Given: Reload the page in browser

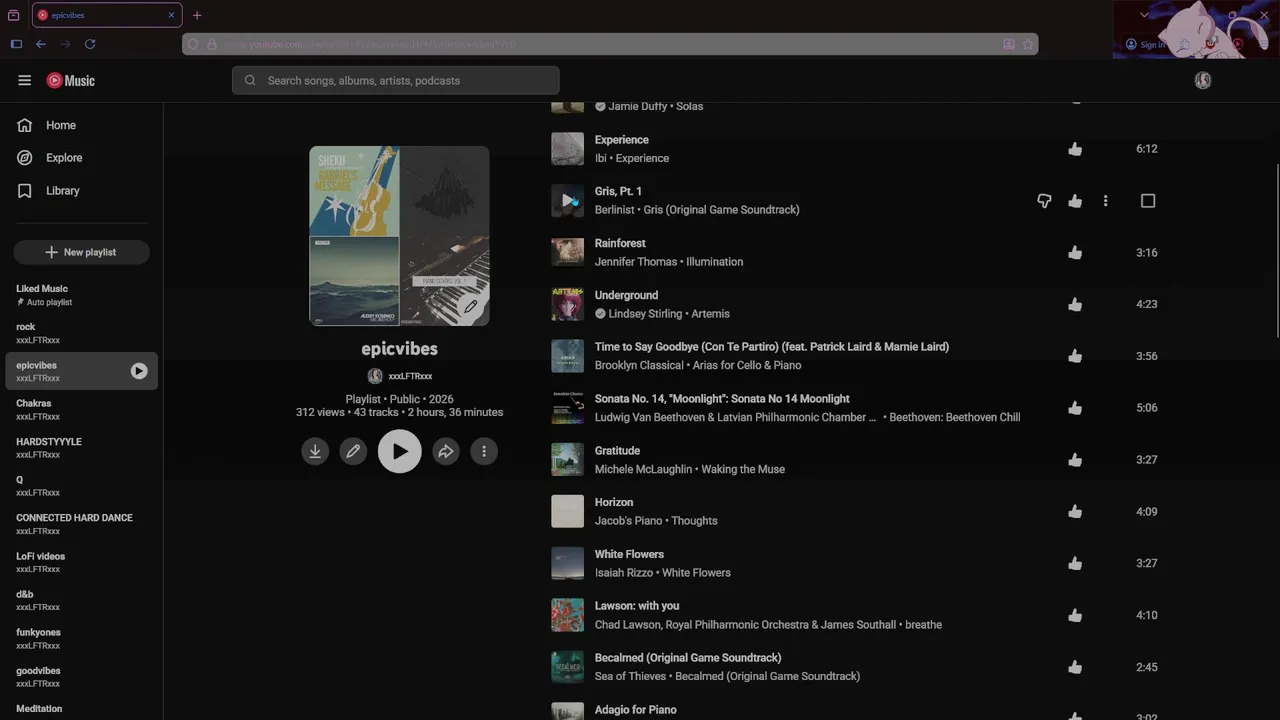Looking at the screenshot, I should [90, 44].
